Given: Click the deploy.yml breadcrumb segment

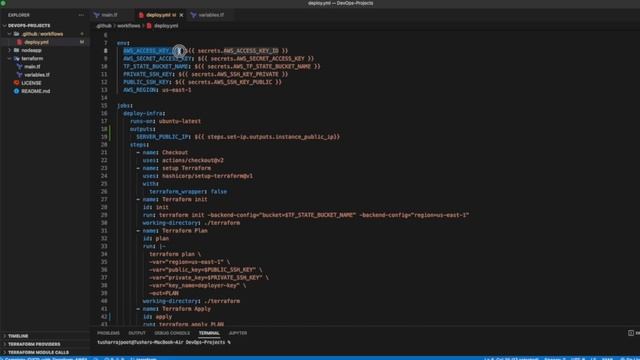Looking at the screenshot, I should [166, 26].
